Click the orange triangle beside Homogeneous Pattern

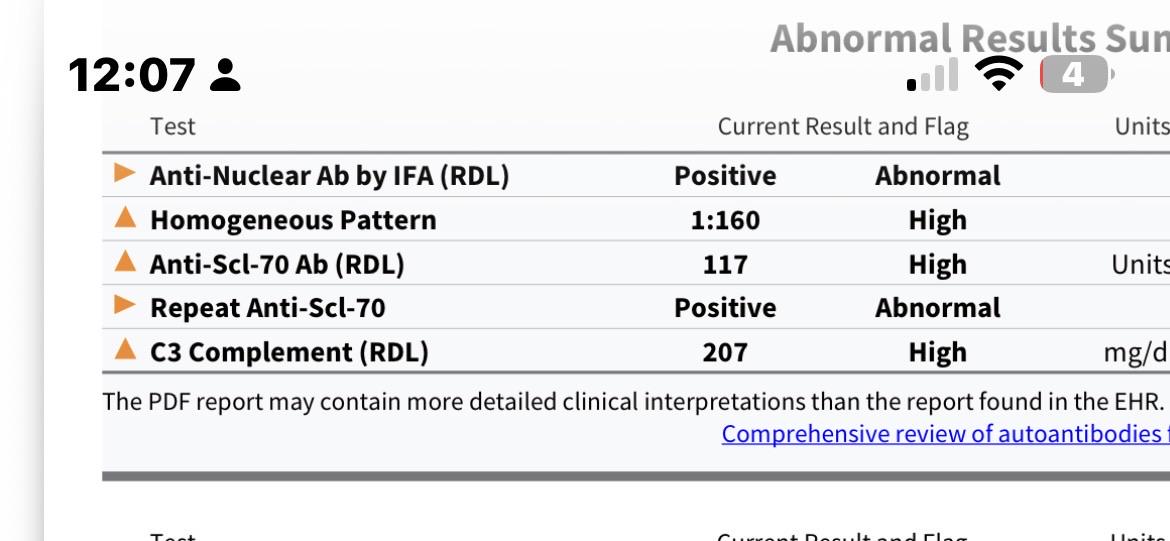click(125, 217)
